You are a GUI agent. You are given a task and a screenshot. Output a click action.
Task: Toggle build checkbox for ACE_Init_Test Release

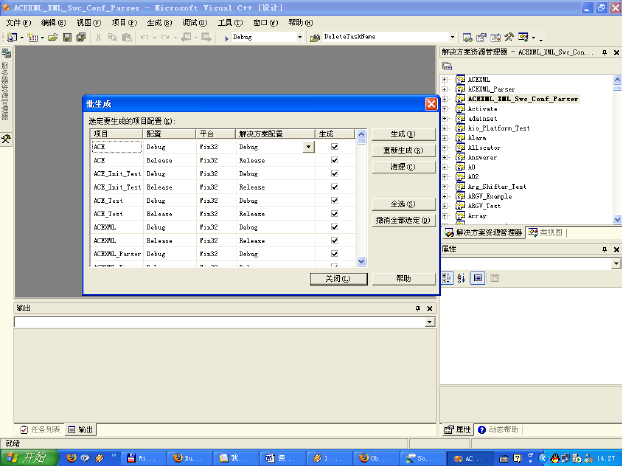pyautogui.click(x=334, y=187)
